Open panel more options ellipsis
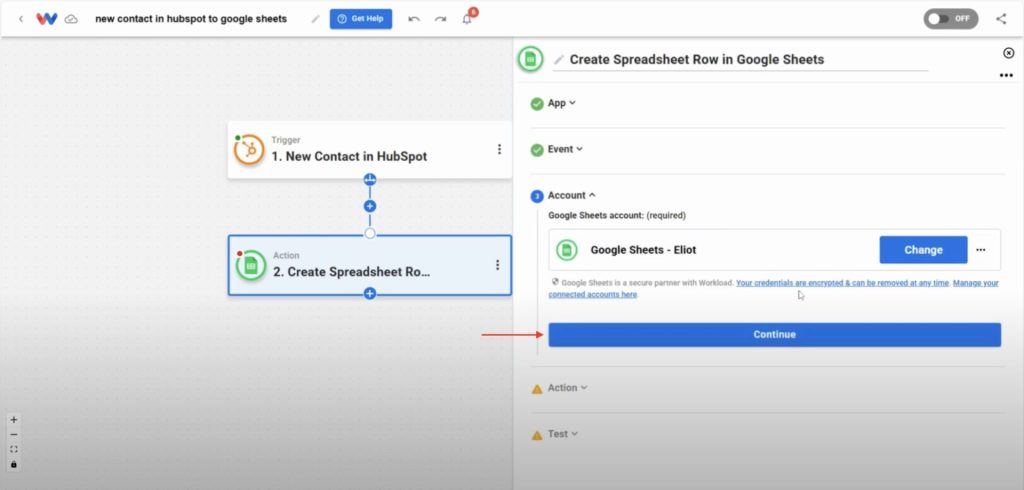Viewport: 1024px width, 490px height. 1006,76
